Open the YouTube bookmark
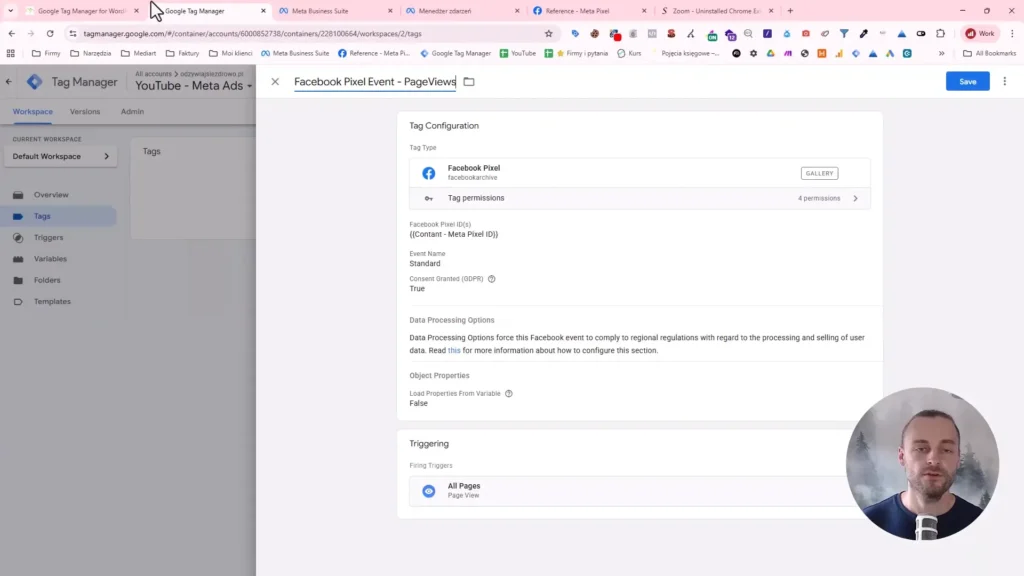 pos(518,54)
